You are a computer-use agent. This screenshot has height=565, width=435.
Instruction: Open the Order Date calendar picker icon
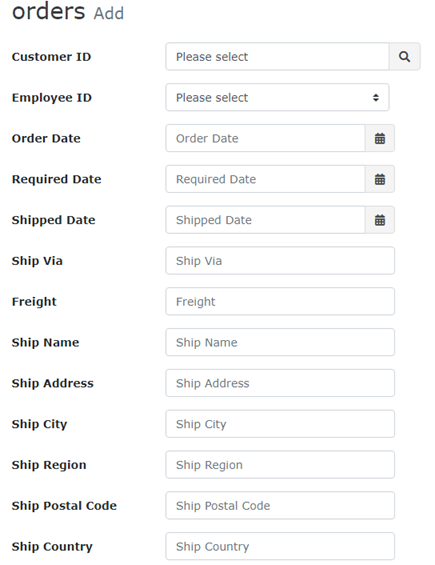pyautogui.click(x=380, y=138)
